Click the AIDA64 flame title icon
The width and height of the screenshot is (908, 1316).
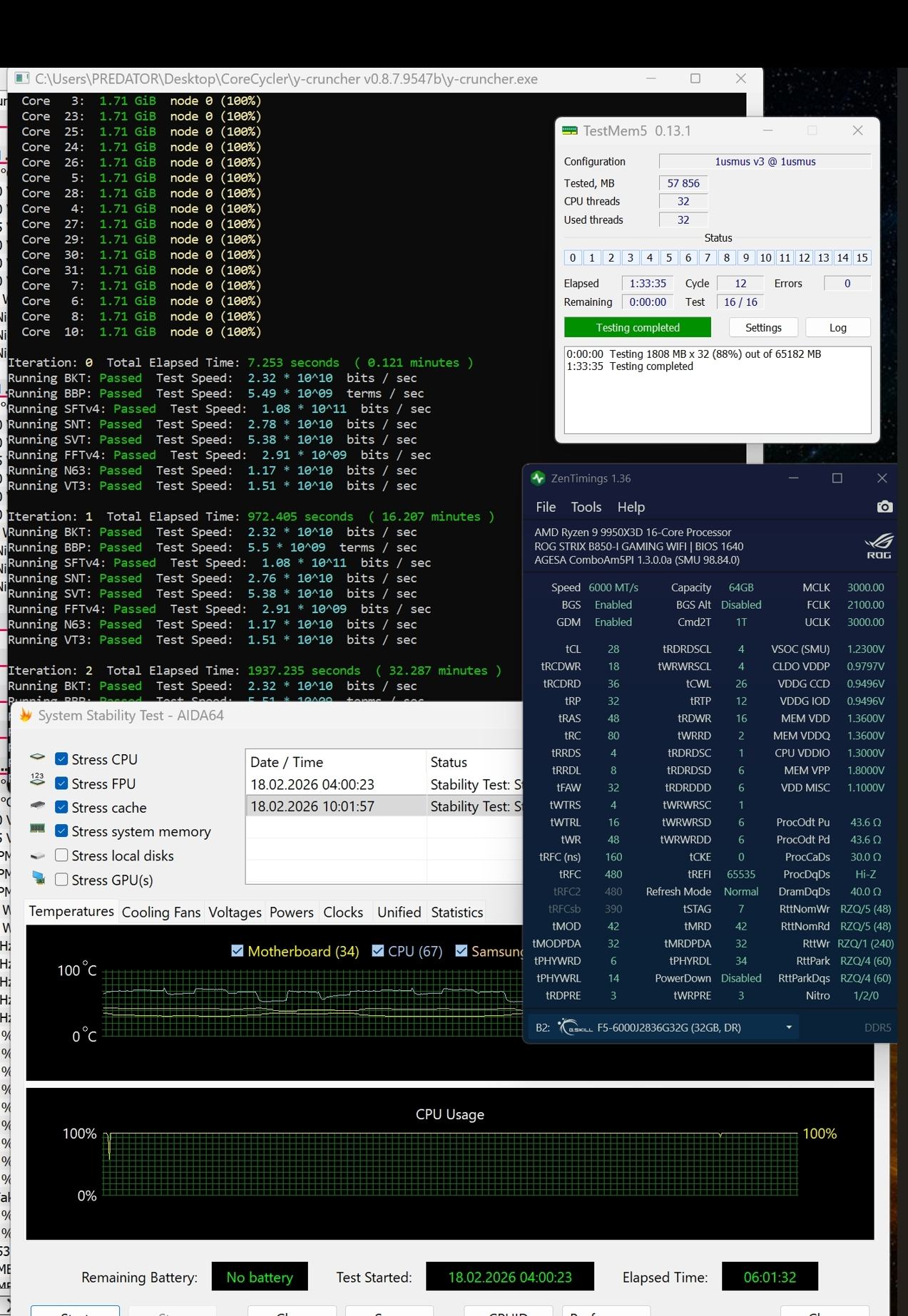click(x=26, y=715)
